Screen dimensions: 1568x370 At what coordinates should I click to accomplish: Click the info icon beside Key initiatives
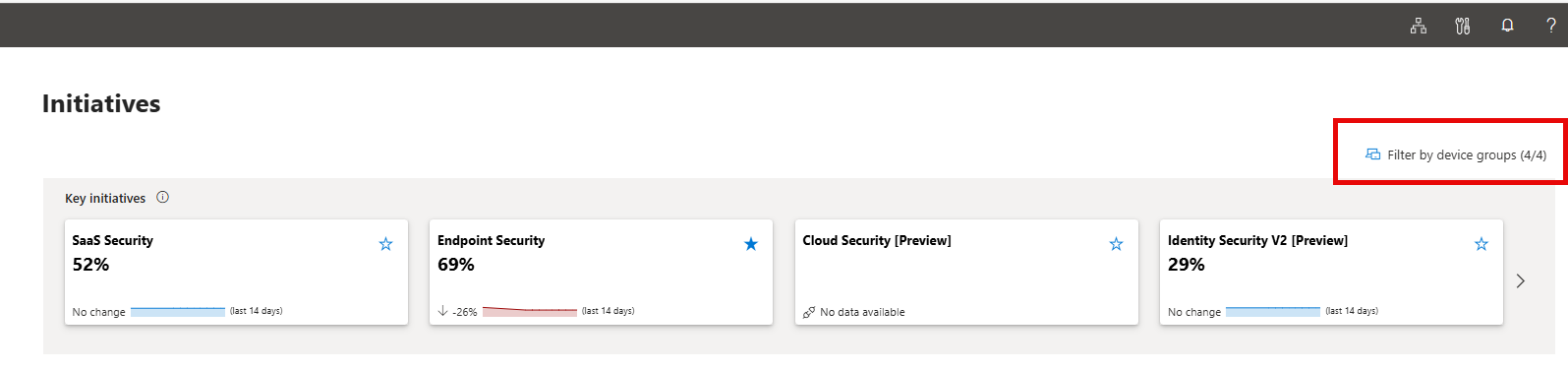(163, 197)
